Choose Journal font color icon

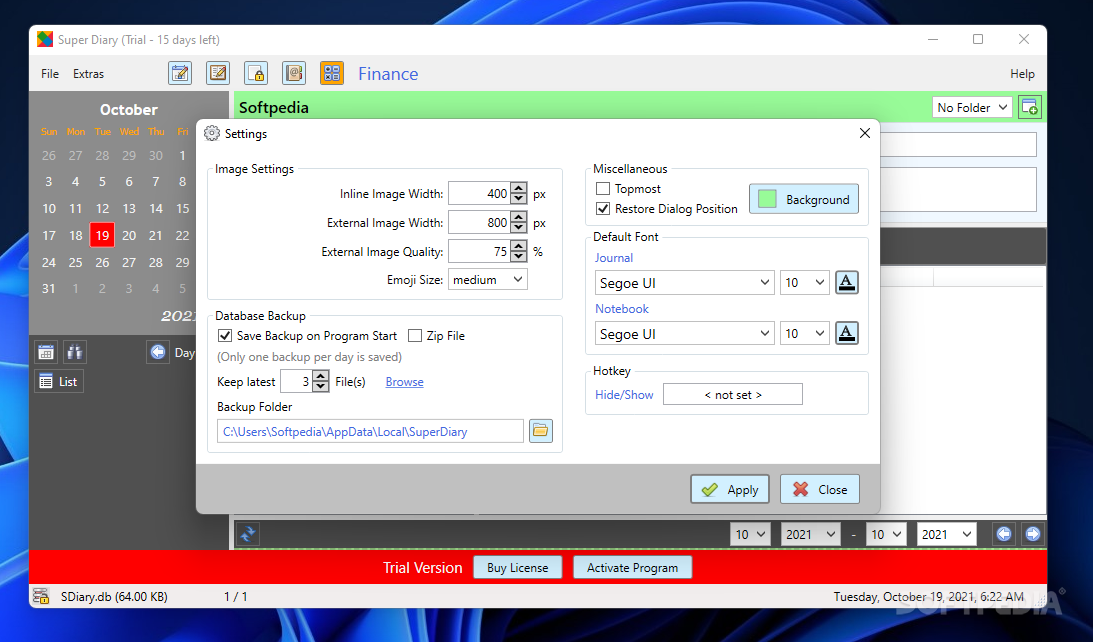pos(846,282)
